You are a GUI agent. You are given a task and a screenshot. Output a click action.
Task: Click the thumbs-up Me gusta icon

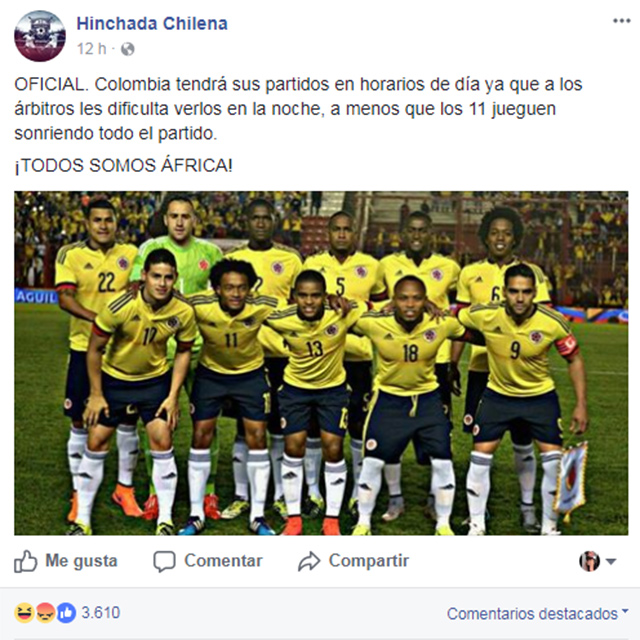(x=25, y=561)
